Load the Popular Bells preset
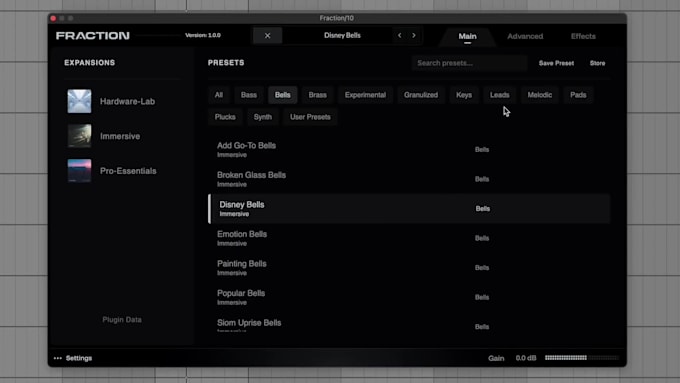This screenshot has height=383, width=680. coord(409,297)
